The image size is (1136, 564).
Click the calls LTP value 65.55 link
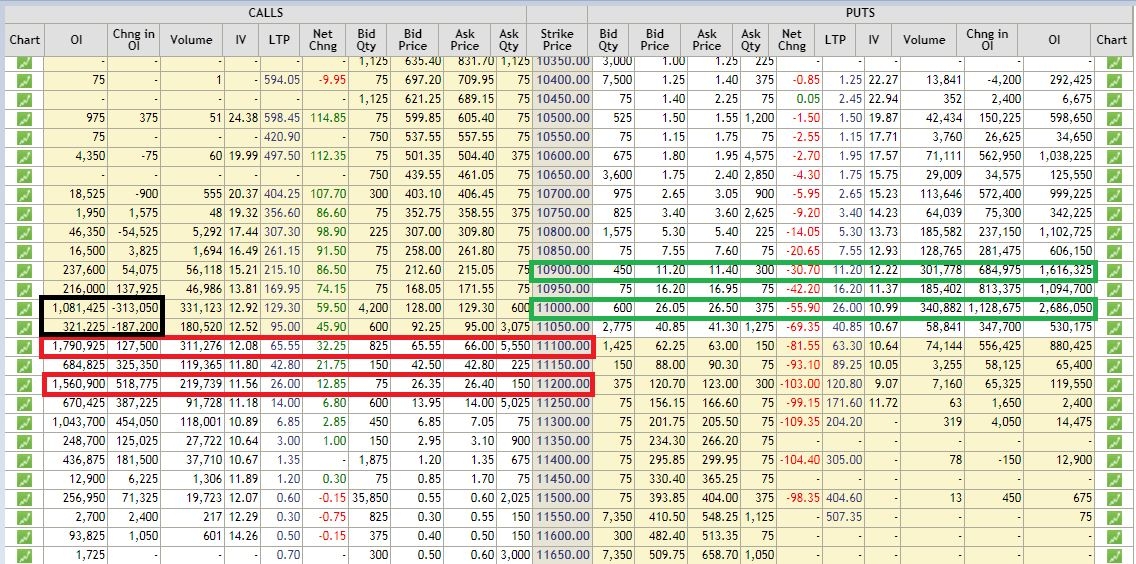point(286,347)
